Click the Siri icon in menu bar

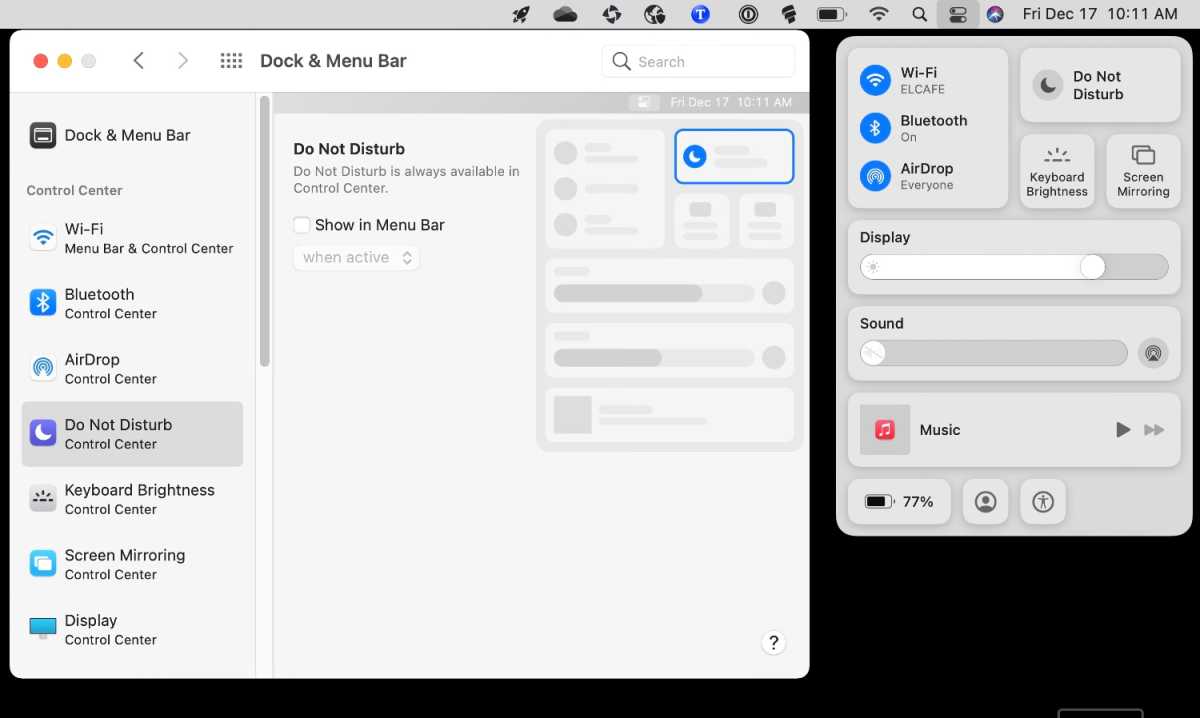click(994, 14)
